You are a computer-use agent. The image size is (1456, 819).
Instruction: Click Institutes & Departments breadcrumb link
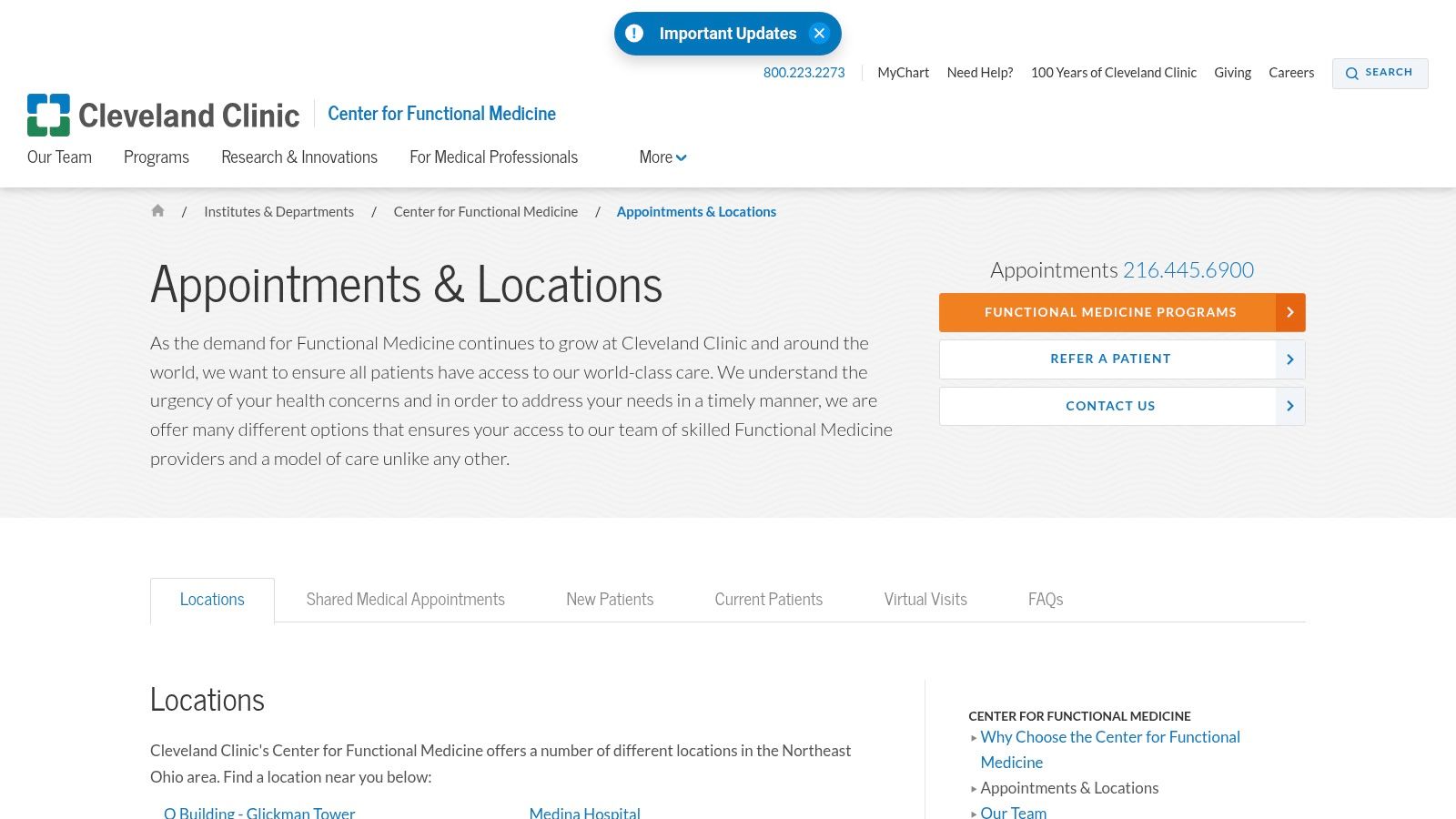(278, 212)
